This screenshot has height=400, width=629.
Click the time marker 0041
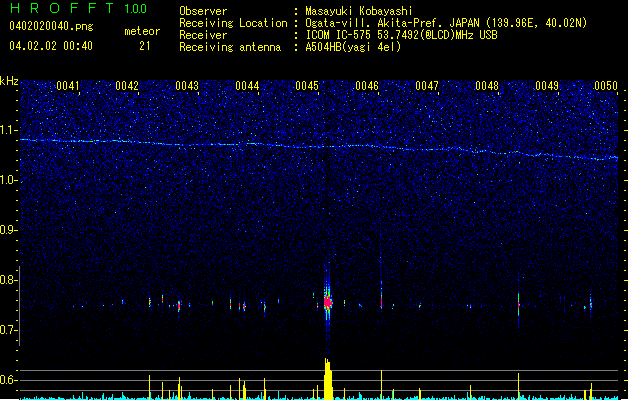point(67,86)
